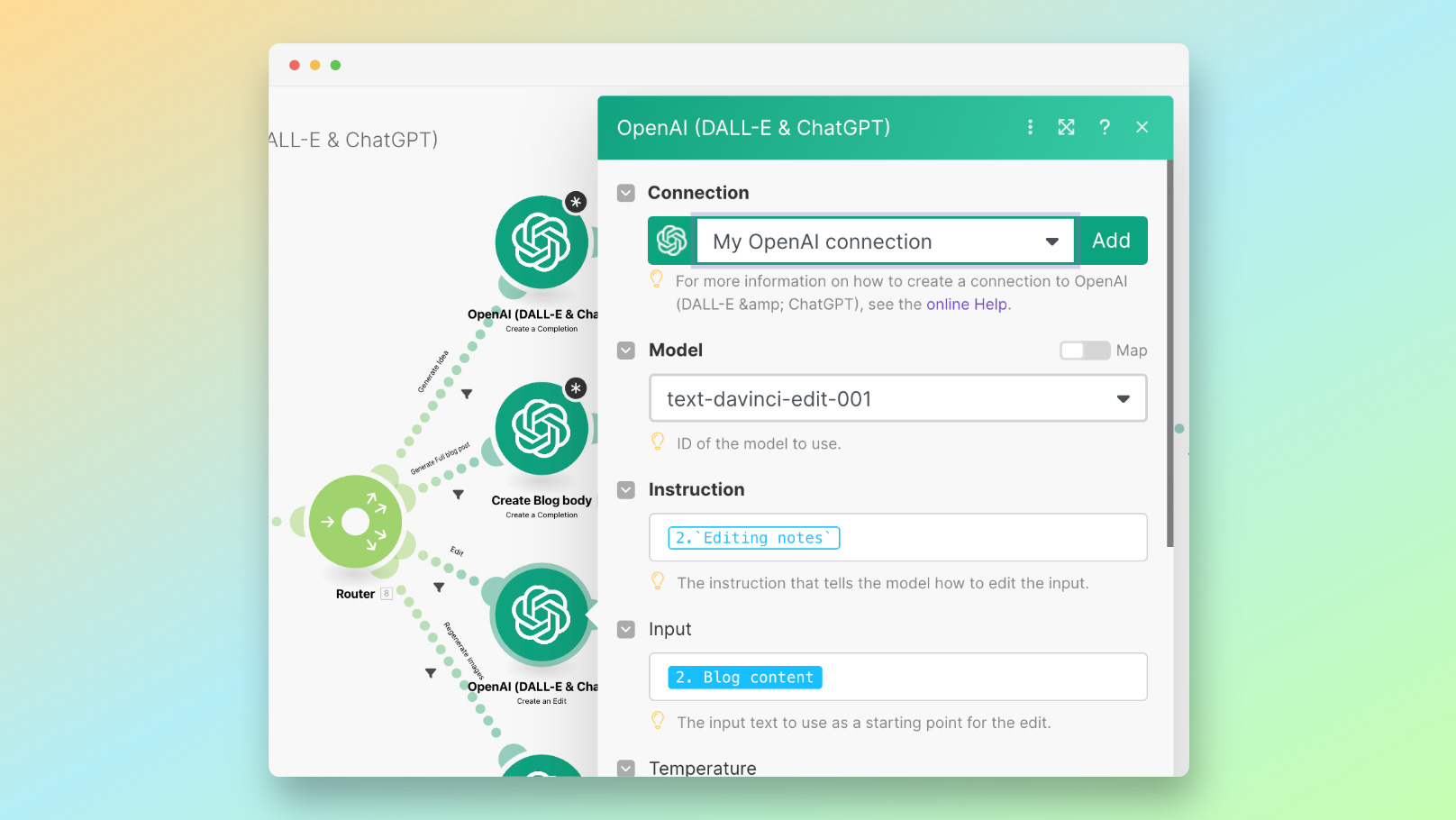Viewport: 1456px width, 820px height.
Task: Click the yellow minimize window dot
Action: (x=314, y=65)
